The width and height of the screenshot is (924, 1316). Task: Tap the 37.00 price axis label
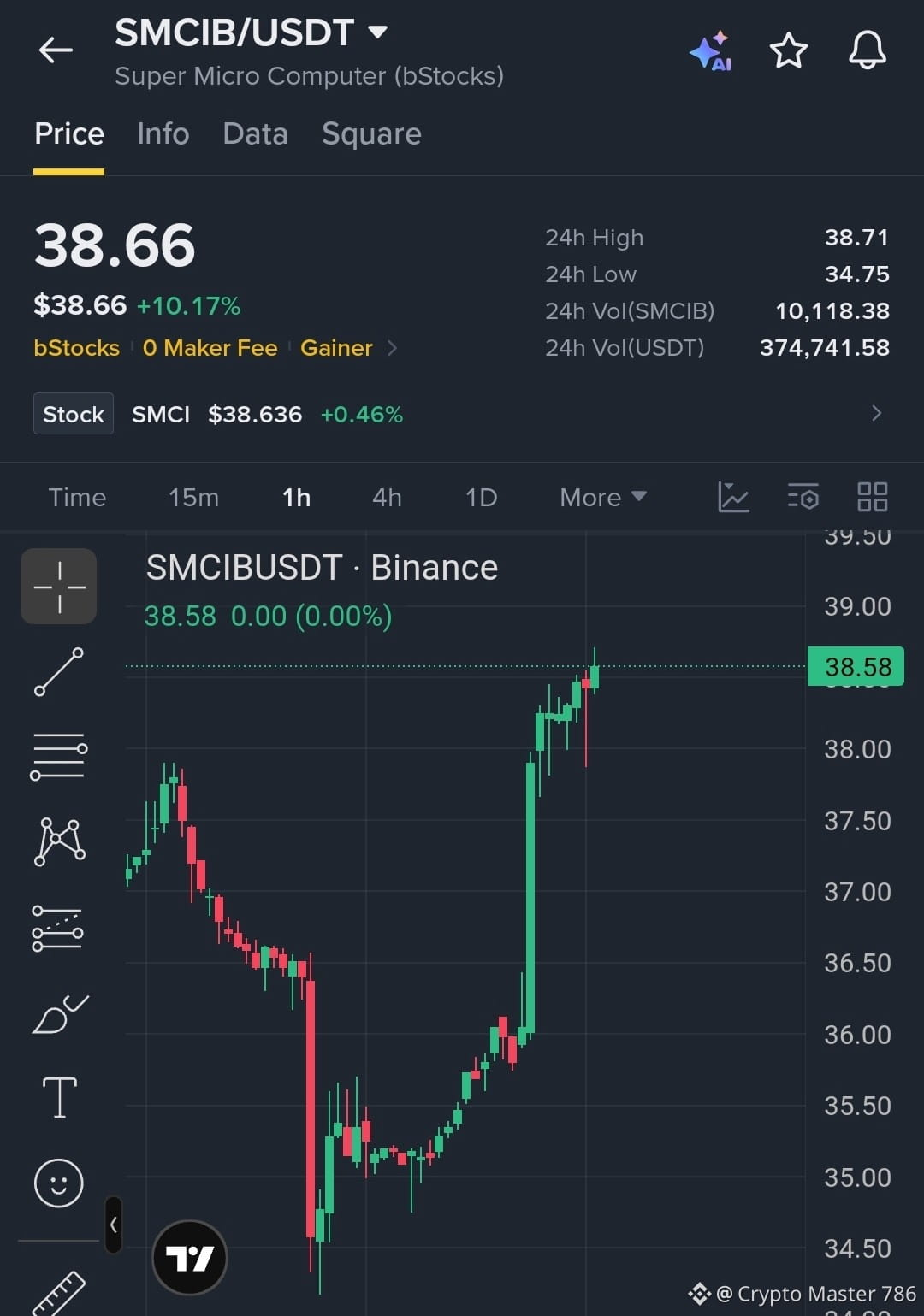857,892
